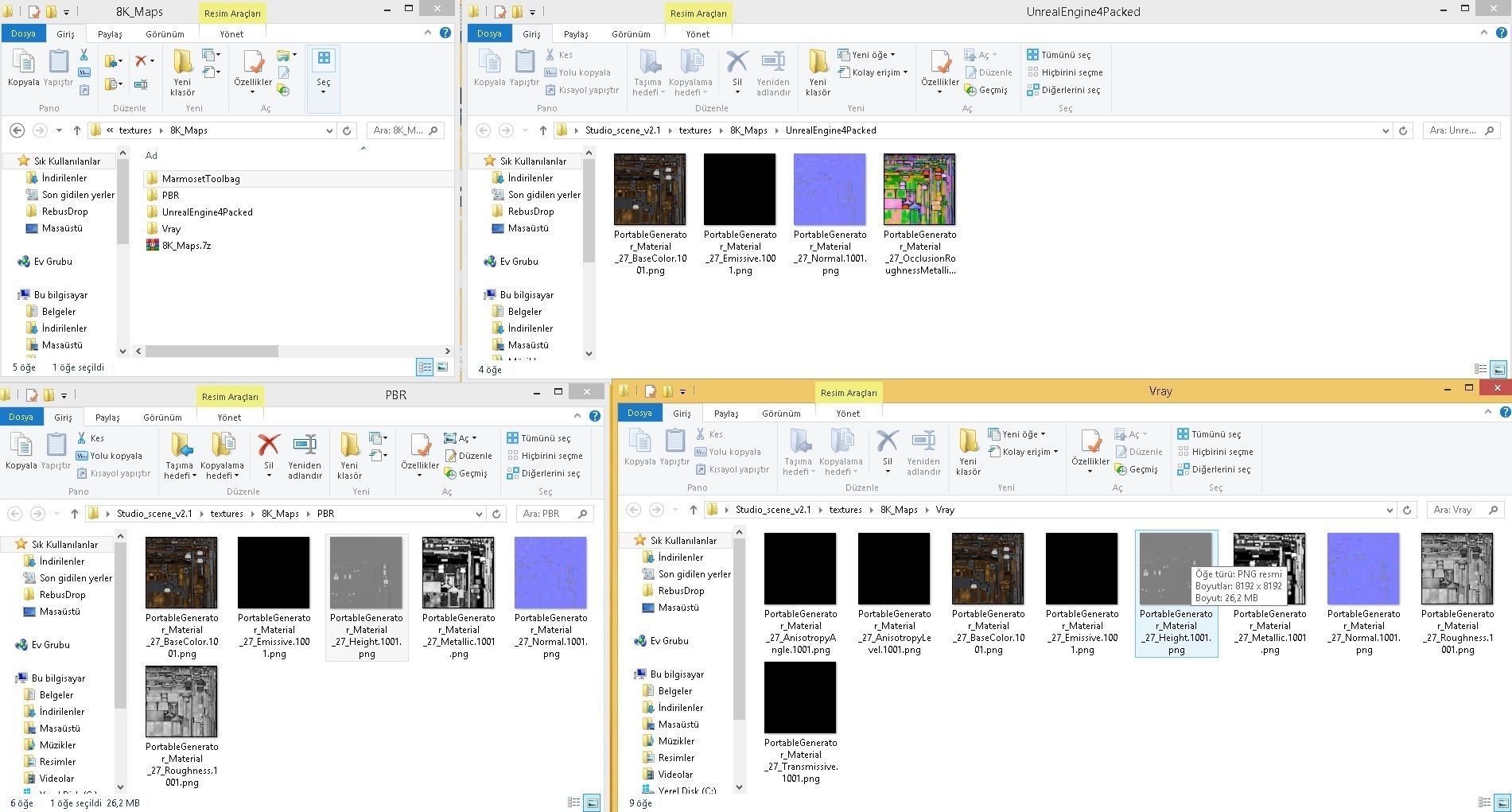Click Özellikler icon in Vray ribbon
The width and height of the screenshot is (1512, 812).
point(1090,452)
